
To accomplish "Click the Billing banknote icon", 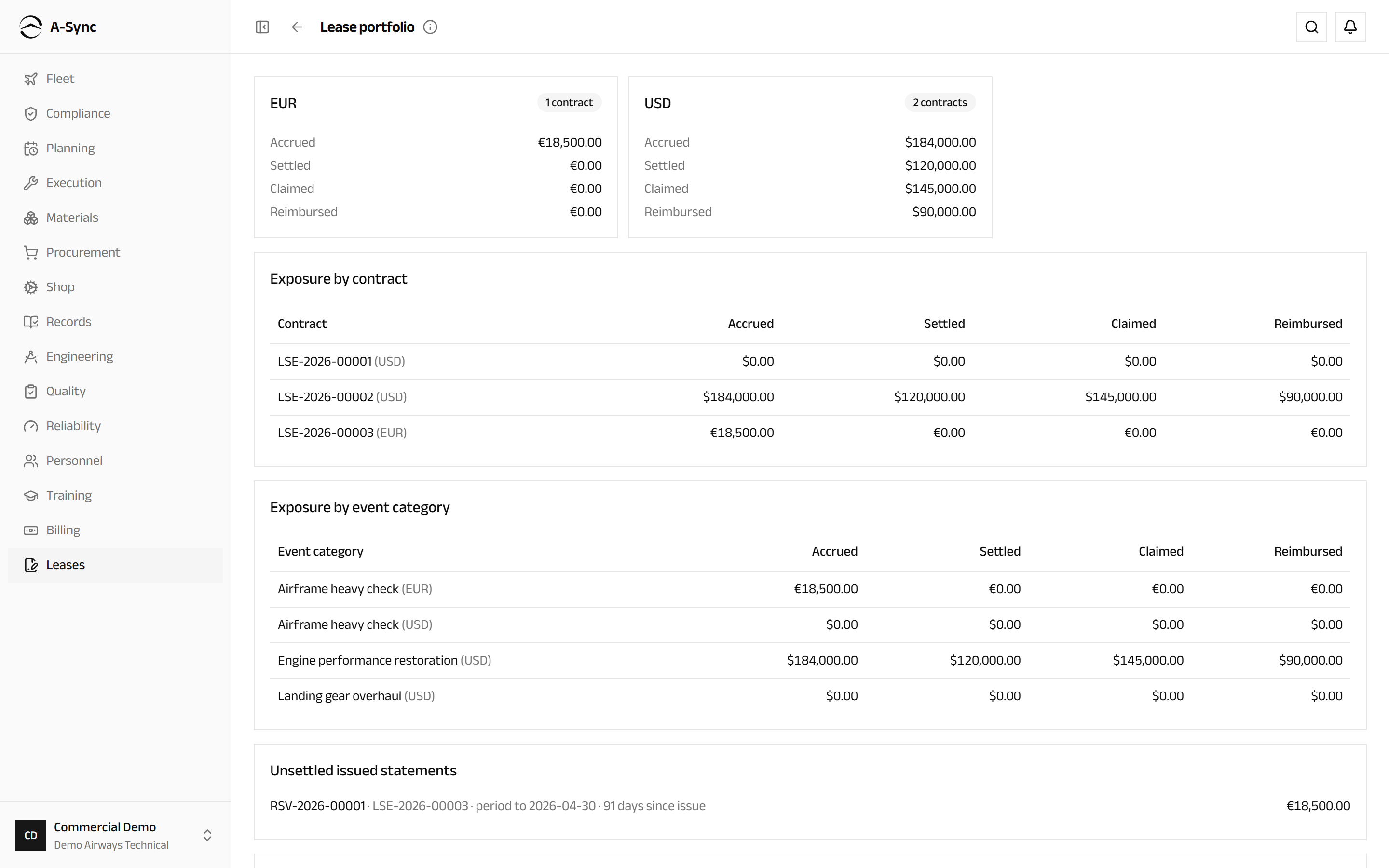I will coord(31,530).
